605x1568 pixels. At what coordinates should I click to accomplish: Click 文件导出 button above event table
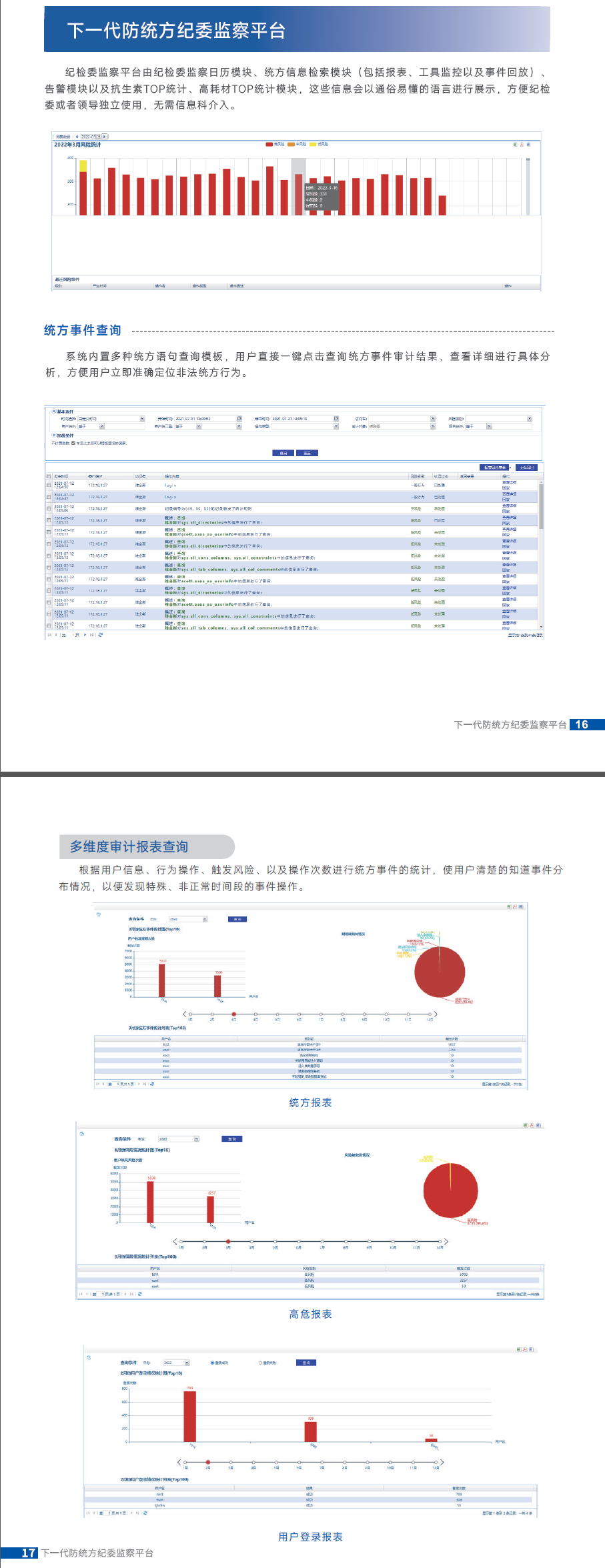(527, 468)
